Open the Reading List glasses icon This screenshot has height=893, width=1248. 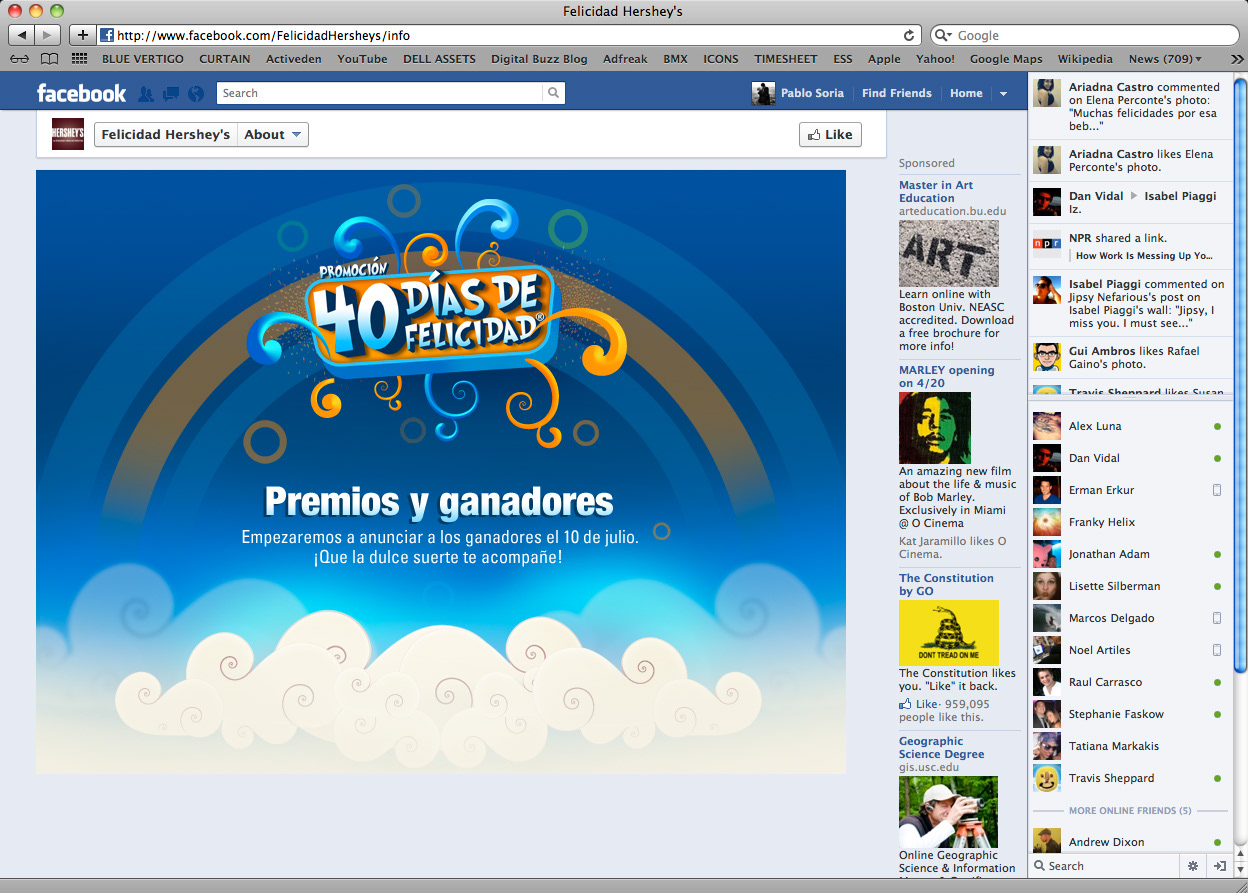tap(19, 59)
